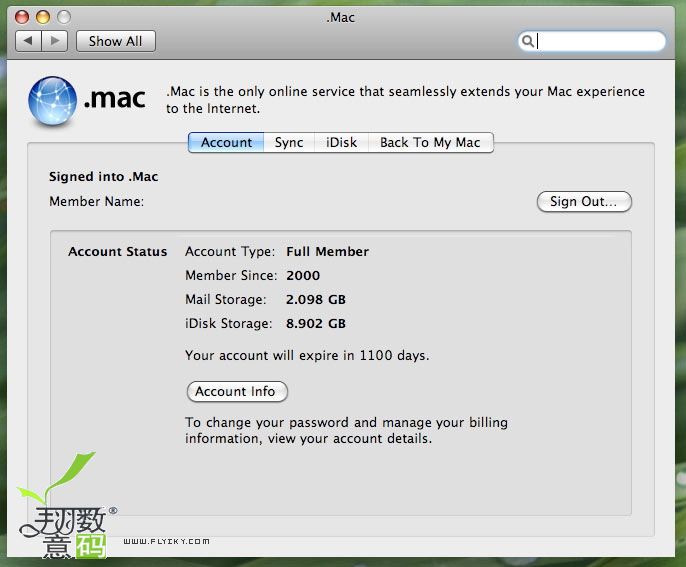This screenshot has height=567, width=686.
Task: Open the iDisk tab
Action: 342,143
